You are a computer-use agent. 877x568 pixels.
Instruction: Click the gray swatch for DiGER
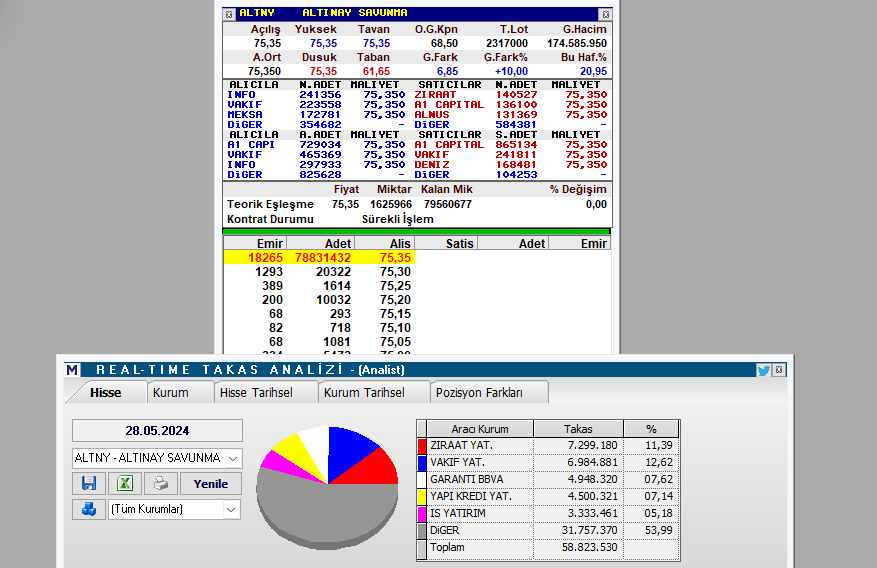click(x=422, y=531)
